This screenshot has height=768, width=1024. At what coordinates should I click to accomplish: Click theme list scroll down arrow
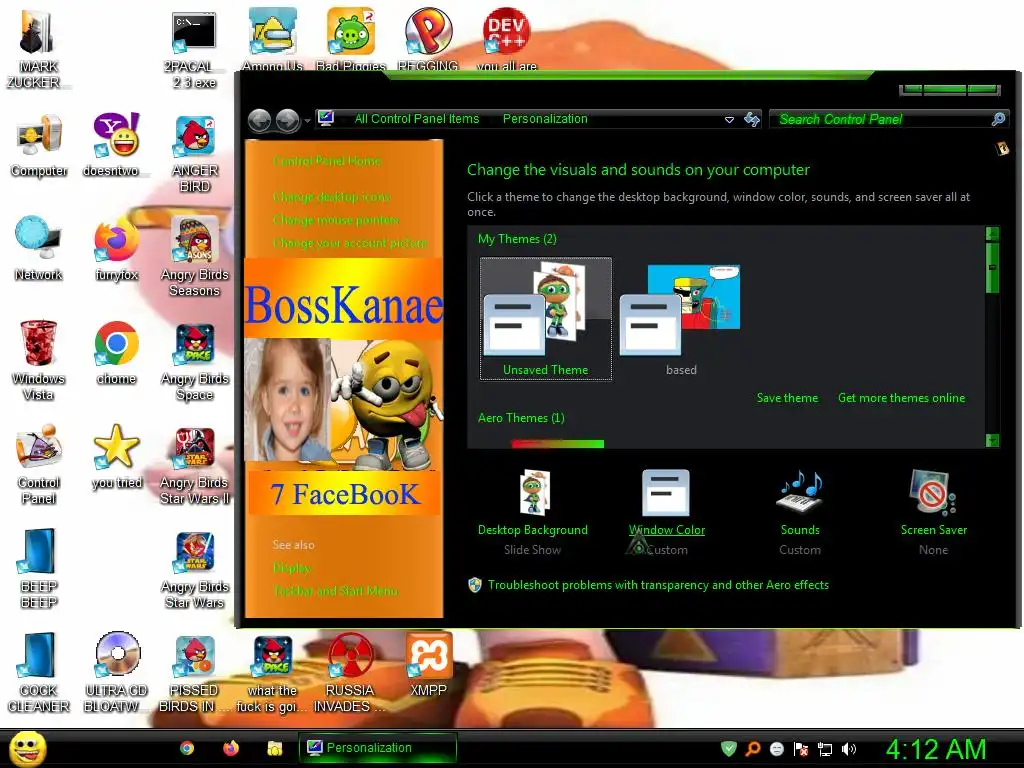coord(992,440)
